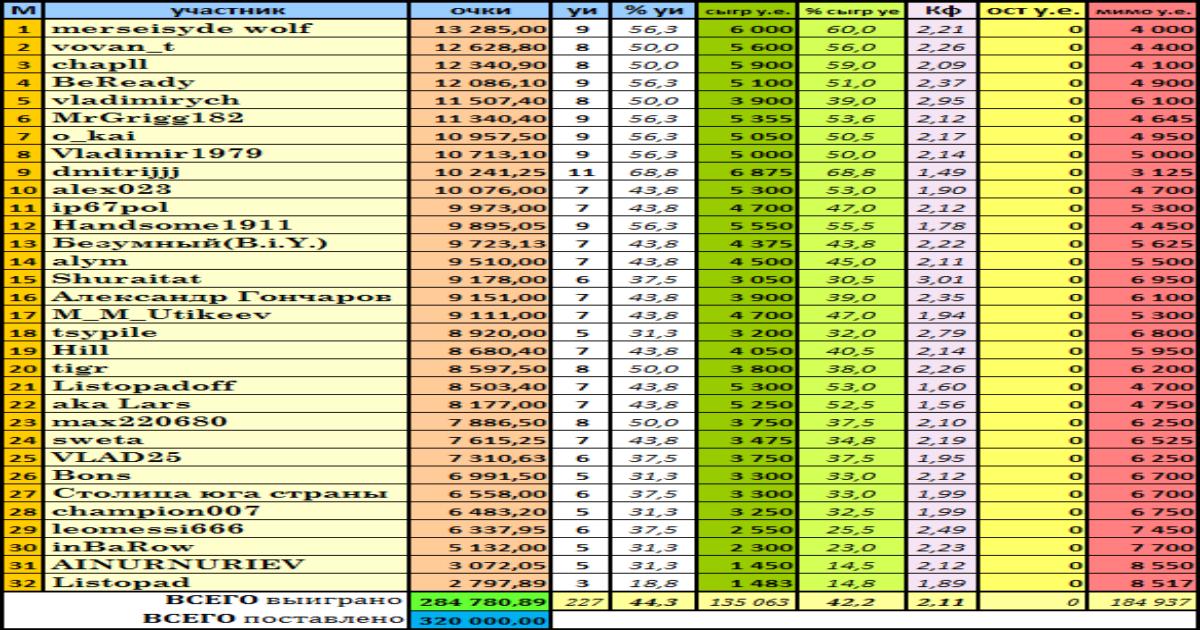The height and width of the screenshot is (630, 1200).
Task: Select the green total cell 284 780,89
Action: pos(480,602)
